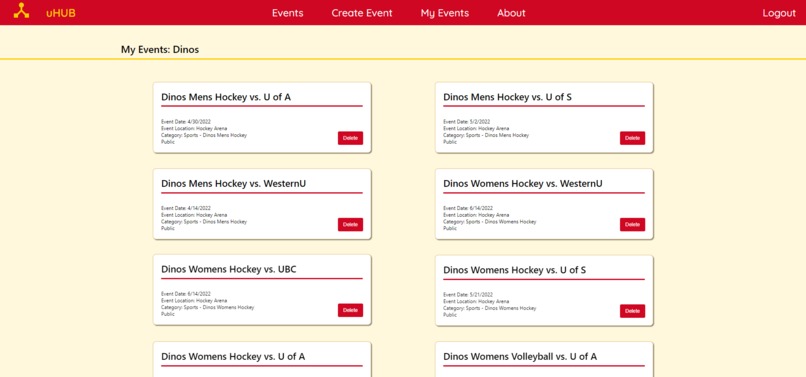Click title Dinos Womens Hockey vs. UBC

[x=229, y=269]
